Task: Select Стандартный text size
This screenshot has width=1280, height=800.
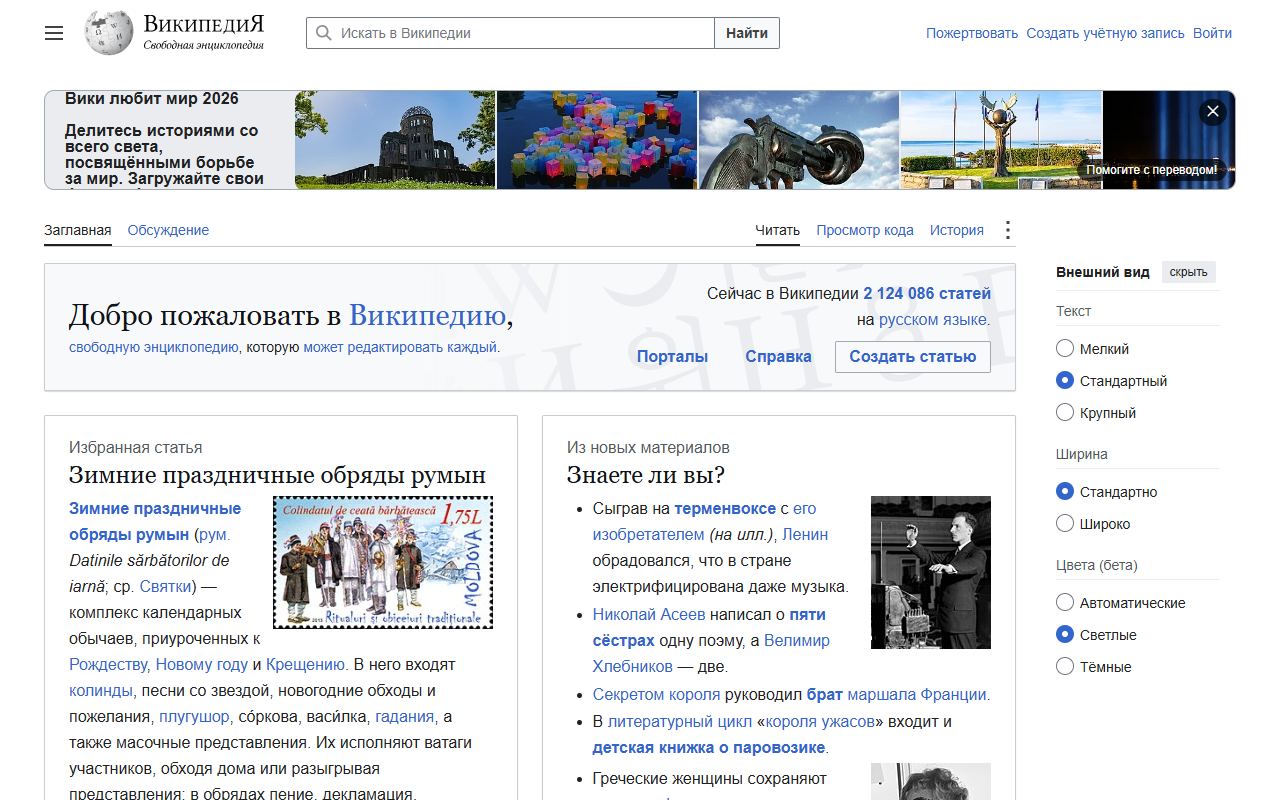Action: [1065, 381]
